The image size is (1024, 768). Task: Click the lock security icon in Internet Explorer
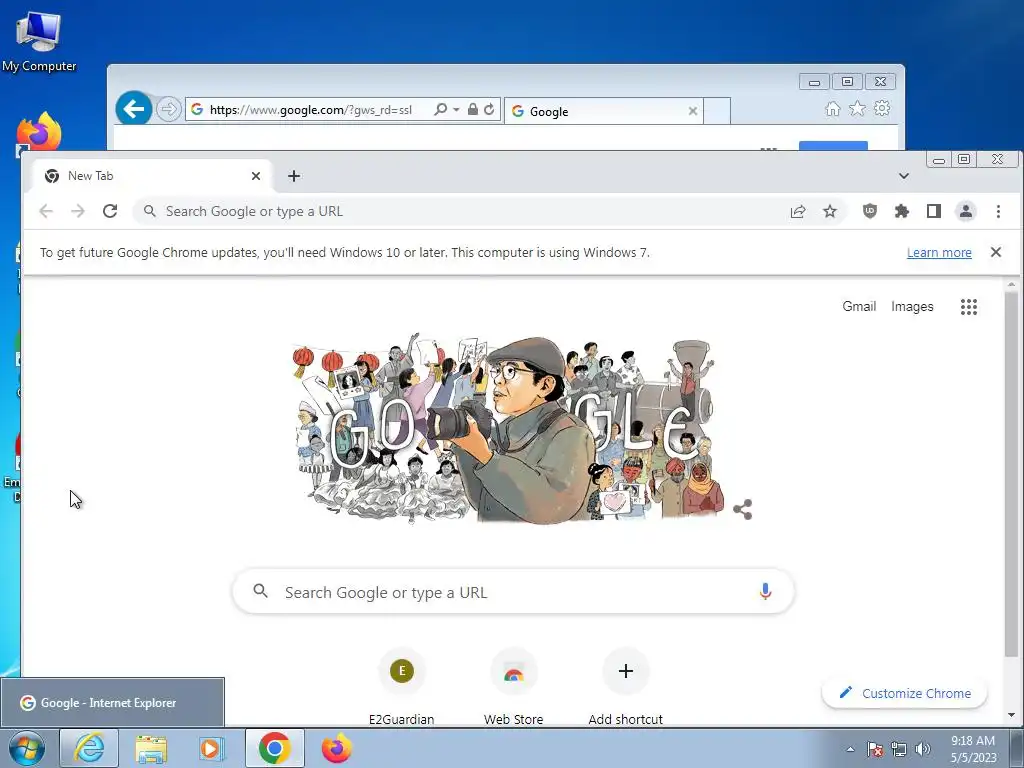click(x=473, y=109)
